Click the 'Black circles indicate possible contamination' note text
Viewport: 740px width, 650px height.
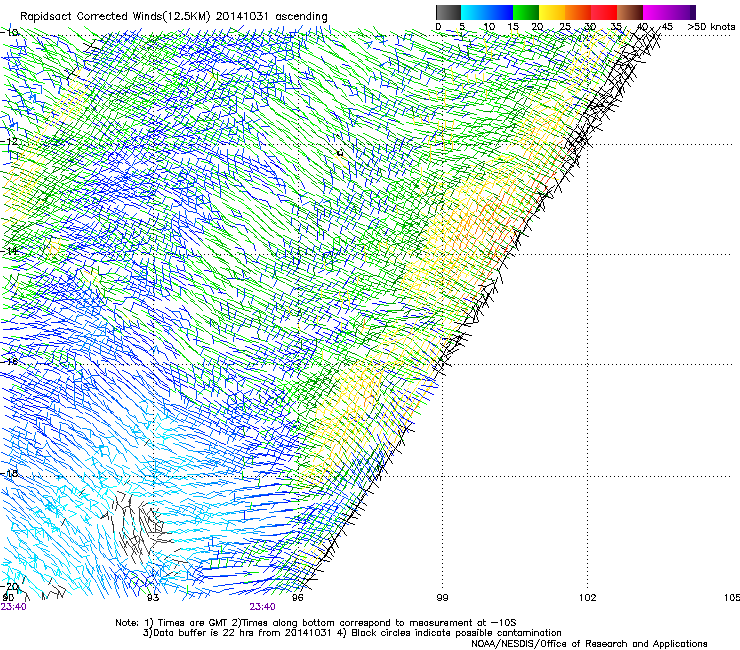pyautogui.click(x=456, y=633)
